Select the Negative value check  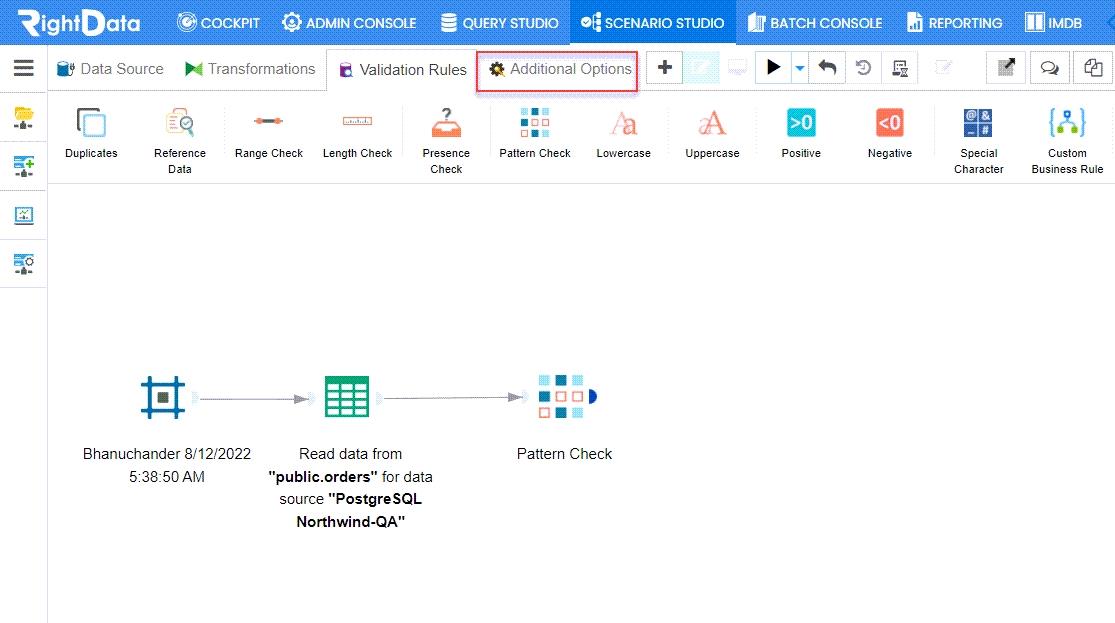click(x=889, y=133)
